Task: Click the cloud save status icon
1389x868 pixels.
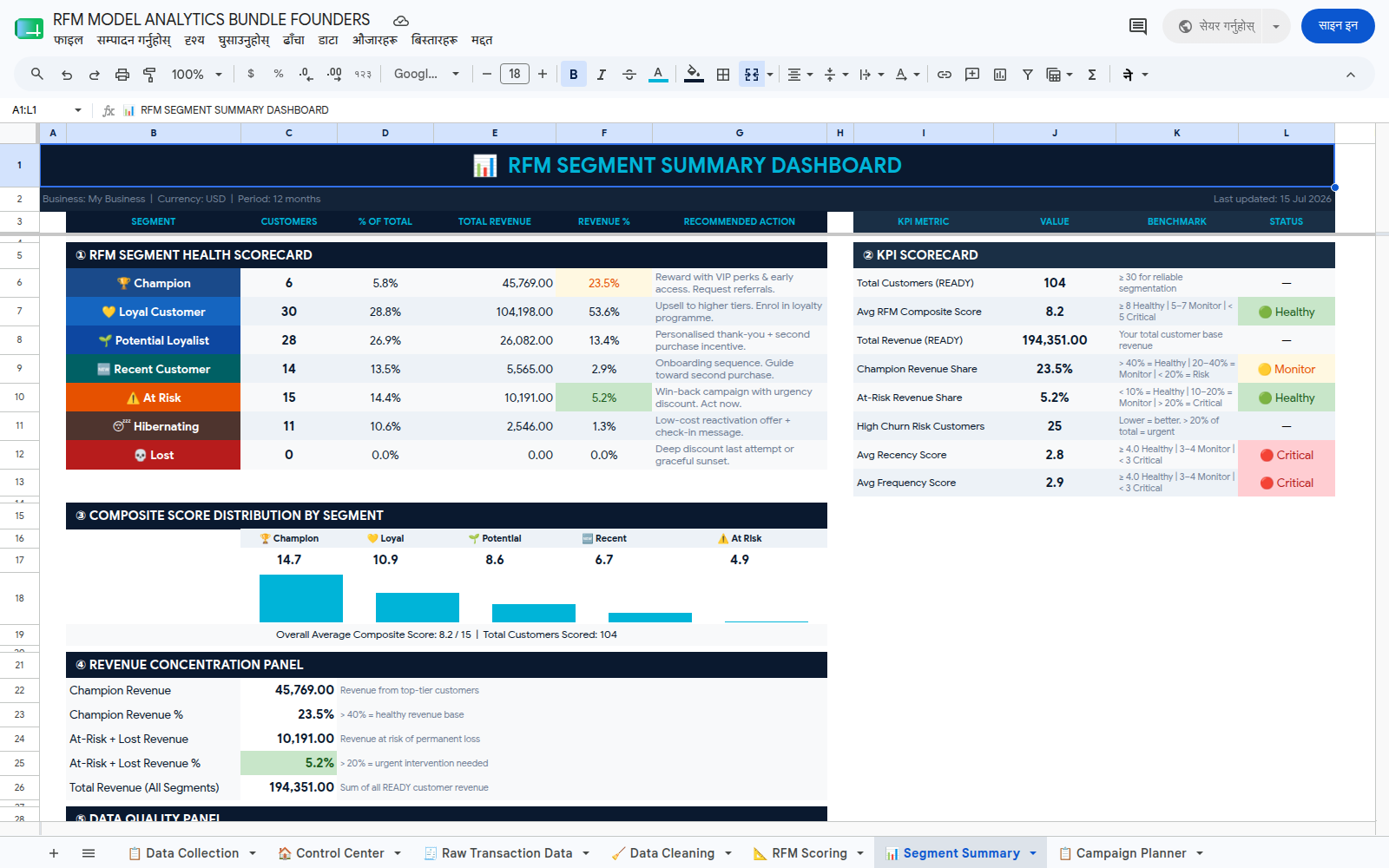Action: click(x=401, y=21)
